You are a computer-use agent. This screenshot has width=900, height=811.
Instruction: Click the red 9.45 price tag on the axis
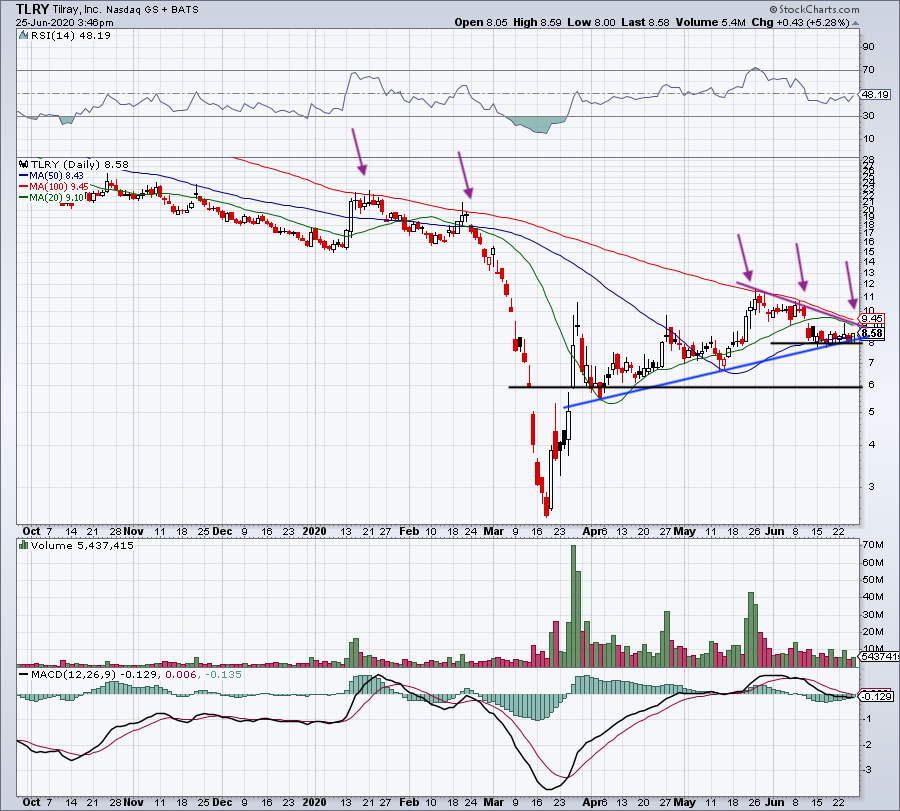point(872,319)
